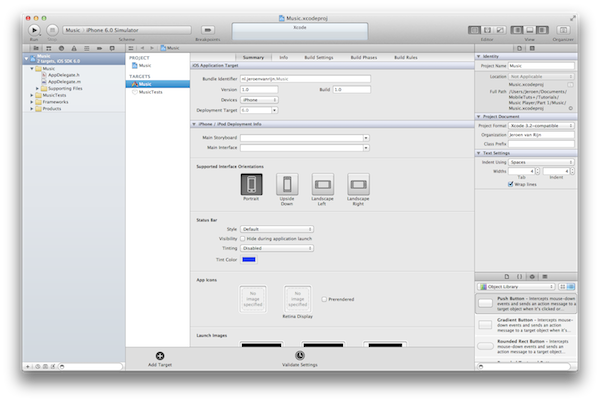
Task: Switch to the Build Phases tab
Action: point(364,57)
